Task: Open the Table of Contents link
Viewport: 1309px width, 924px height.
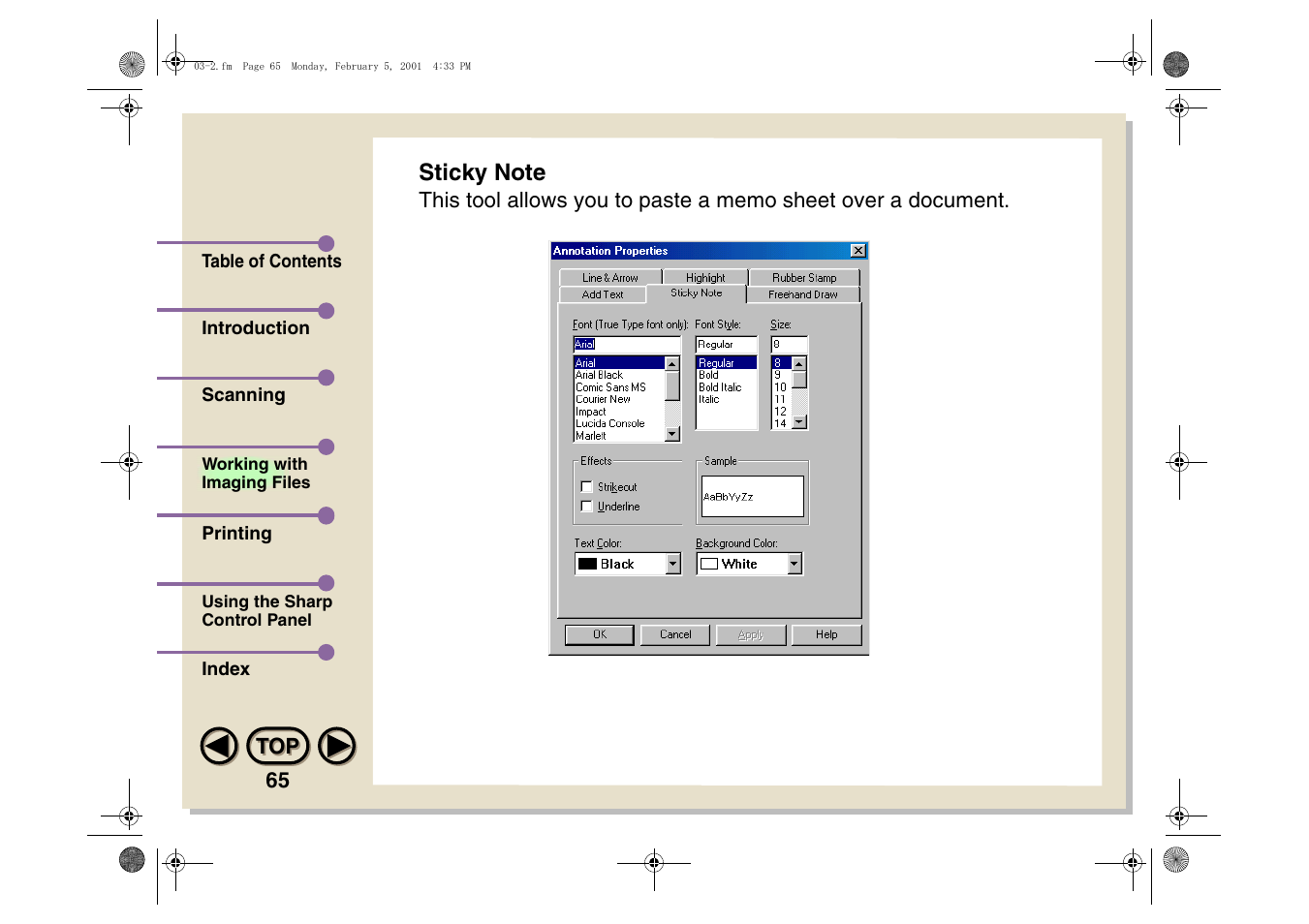Action: coord(271,262)
